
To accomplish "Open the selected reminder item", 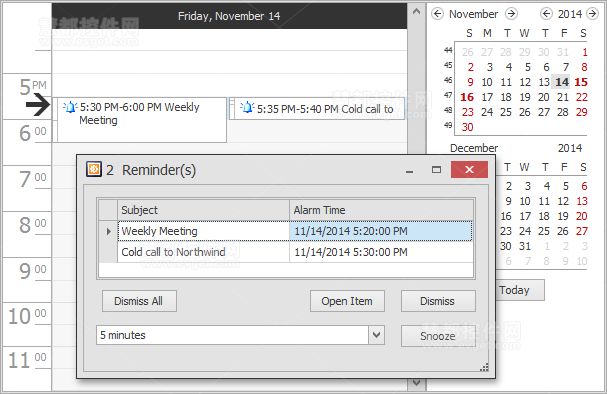I will [347, 301].
